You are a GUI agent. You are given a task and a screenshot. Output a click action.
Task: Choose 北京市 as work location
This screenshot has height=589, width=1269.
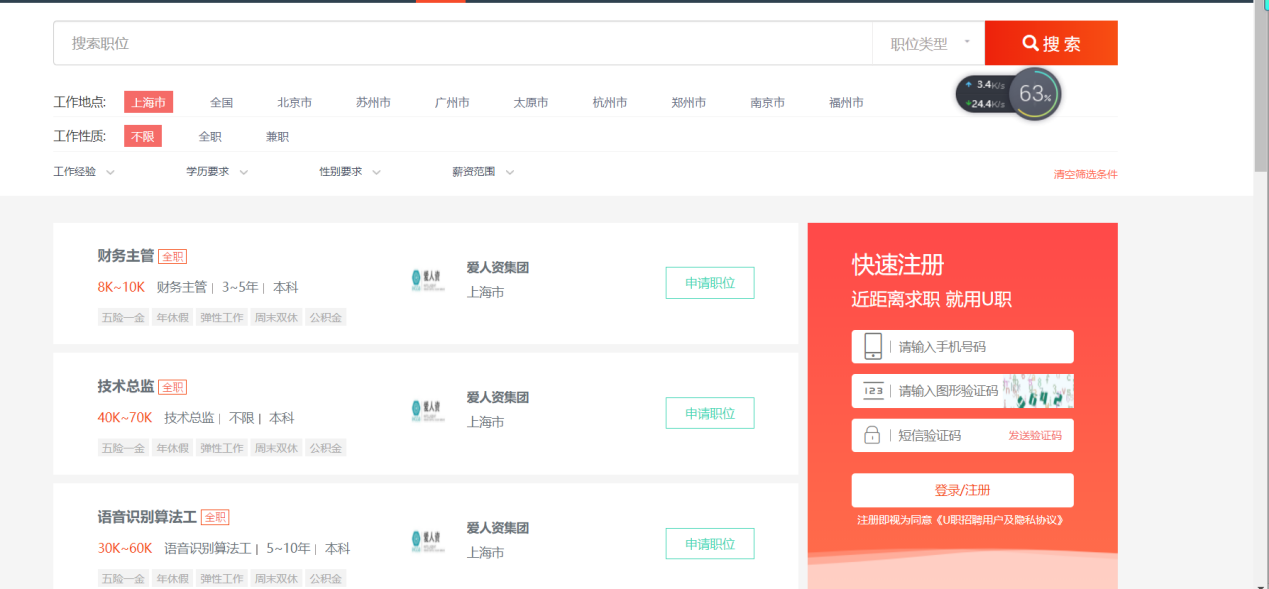[294, 103]
